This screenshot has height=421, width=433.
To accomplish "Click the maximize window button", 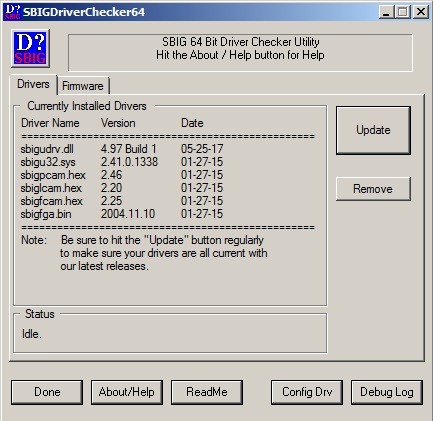I will click(403, 12).
